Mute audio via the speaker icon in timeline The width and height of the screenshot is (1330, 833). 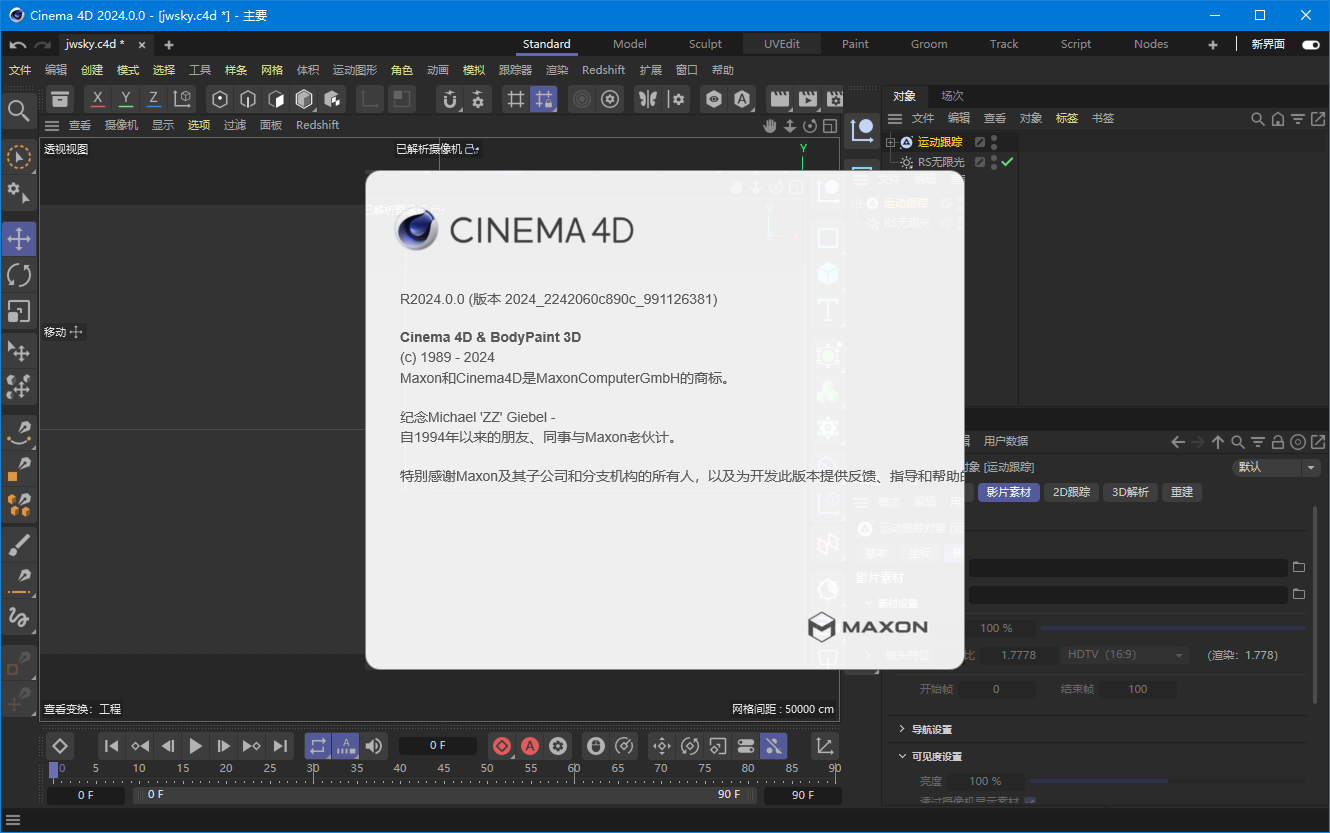click(373, 745)
